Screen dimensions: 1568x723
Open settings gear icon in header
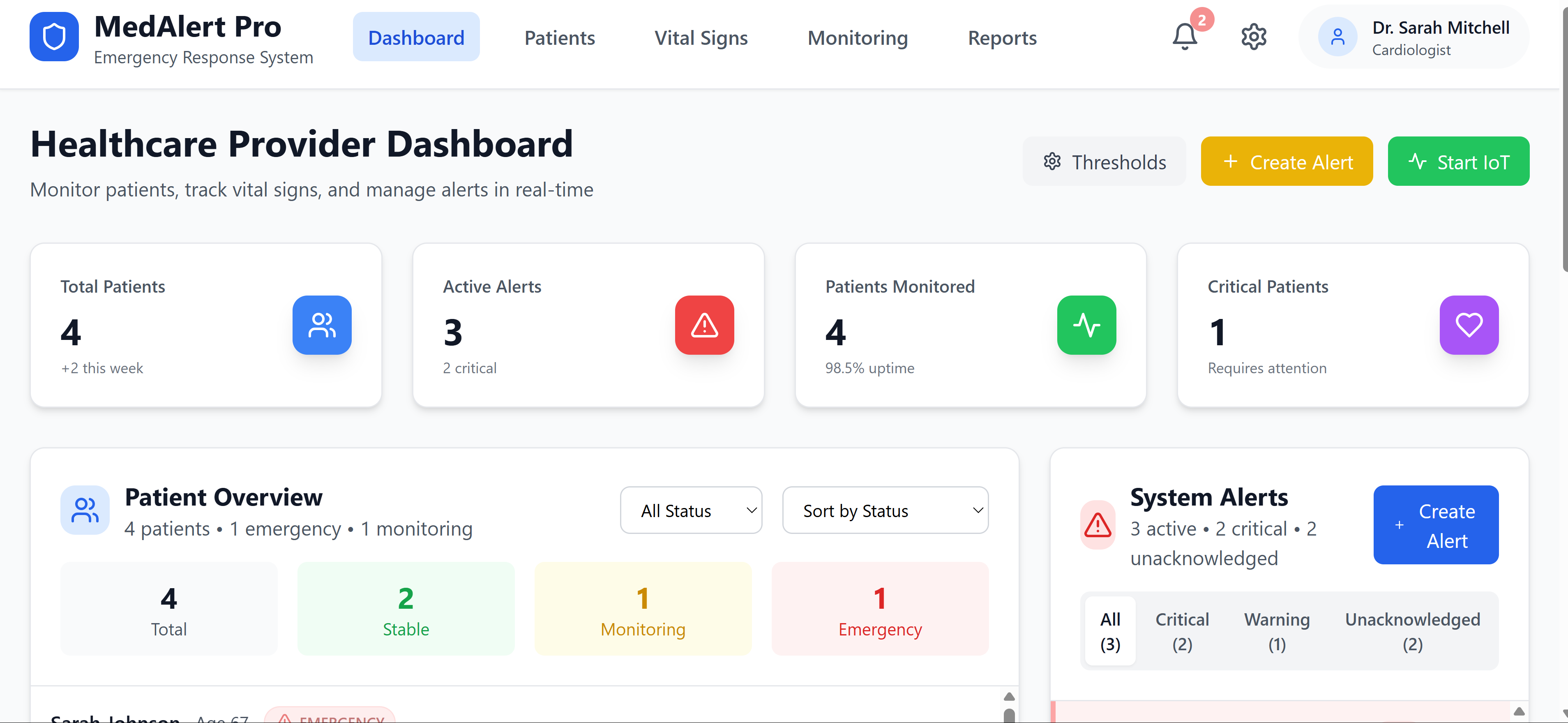click(1253, 37)
